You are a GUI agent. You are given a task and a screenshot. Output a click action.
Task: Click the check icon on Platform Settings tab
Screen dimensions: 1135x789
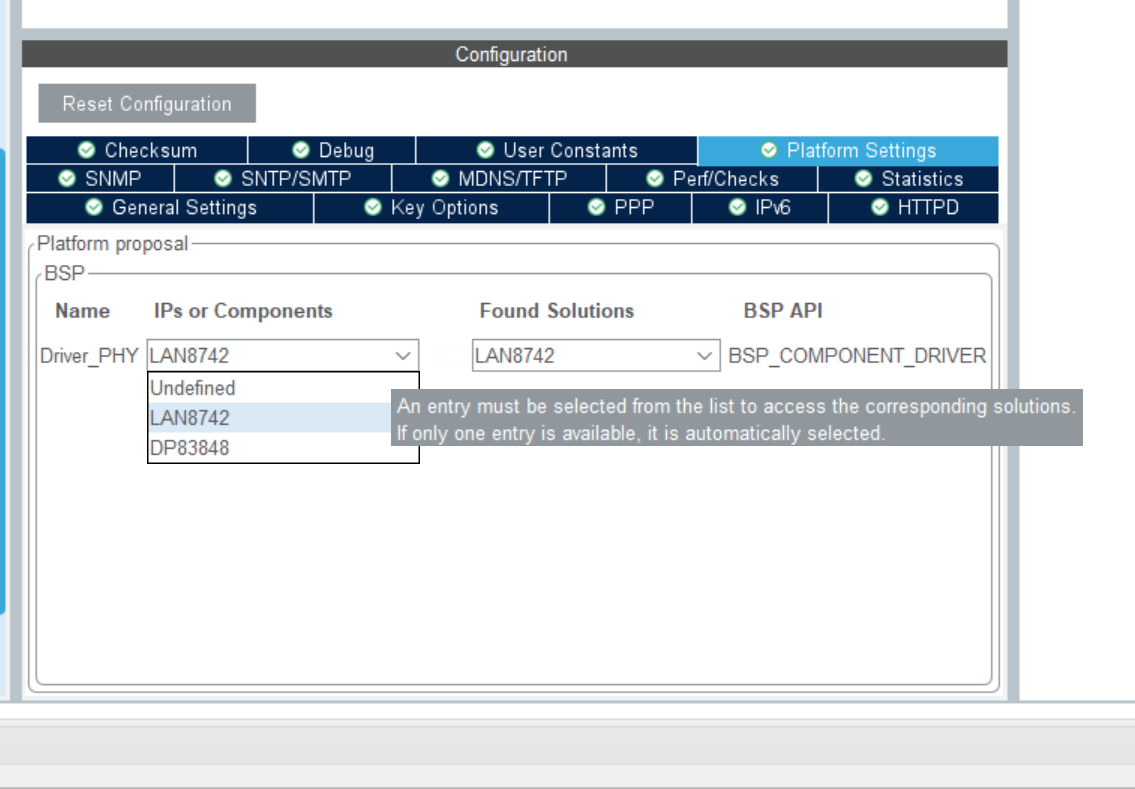(x=768, y=150)
